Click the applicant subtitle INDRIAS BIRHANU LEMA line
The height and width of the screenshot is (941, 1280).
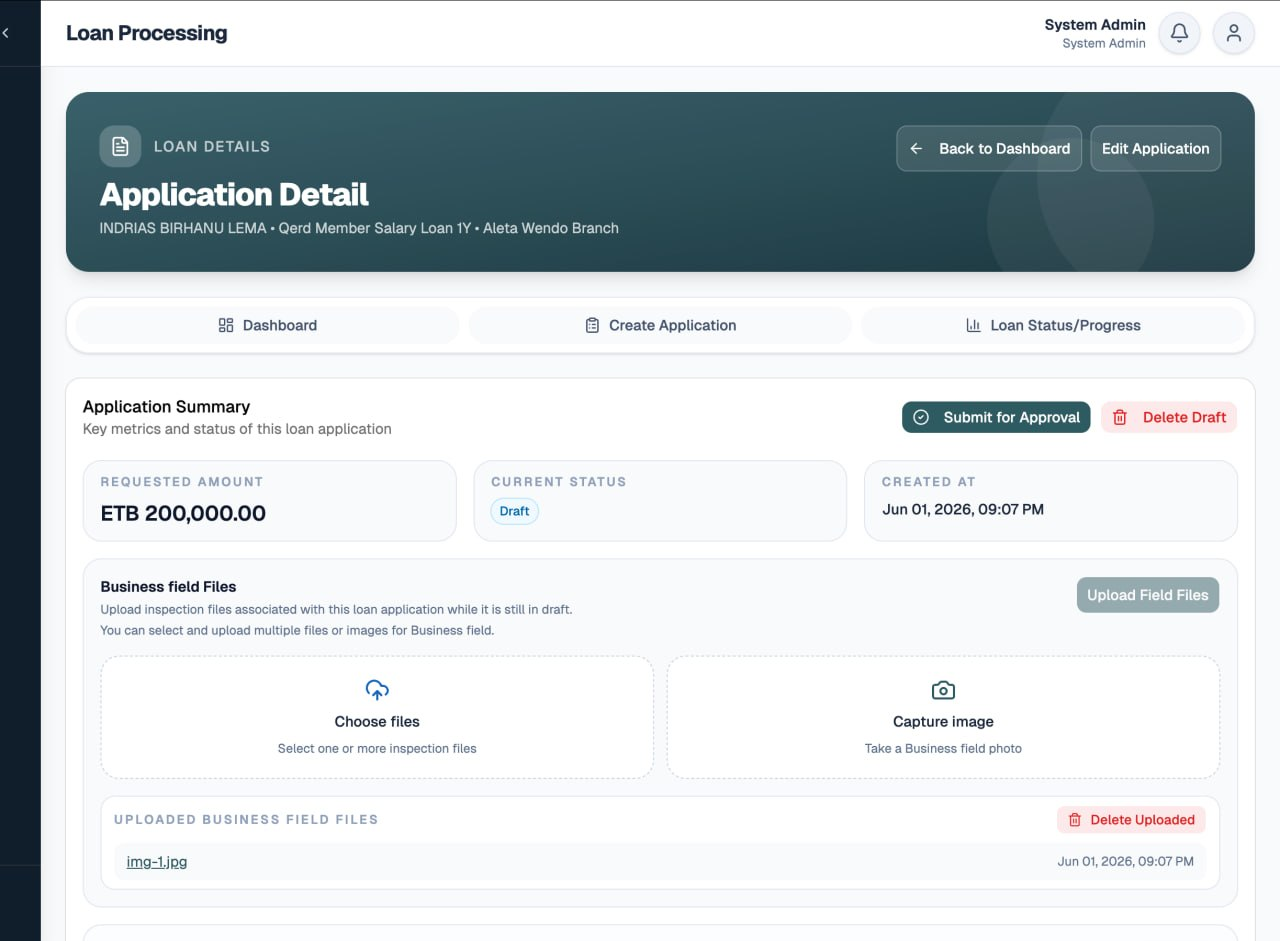(x=359, y=228)
